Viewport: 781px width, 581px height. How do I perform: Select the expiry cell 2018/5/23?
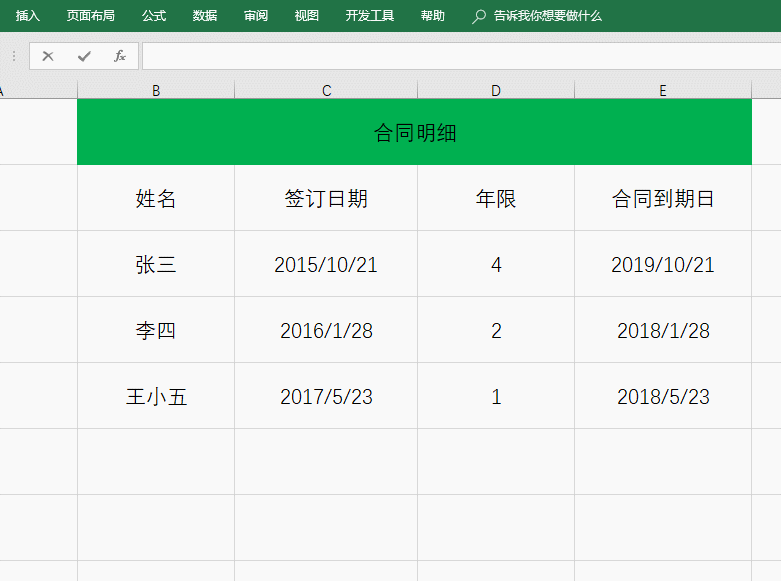tap(663, 396)
